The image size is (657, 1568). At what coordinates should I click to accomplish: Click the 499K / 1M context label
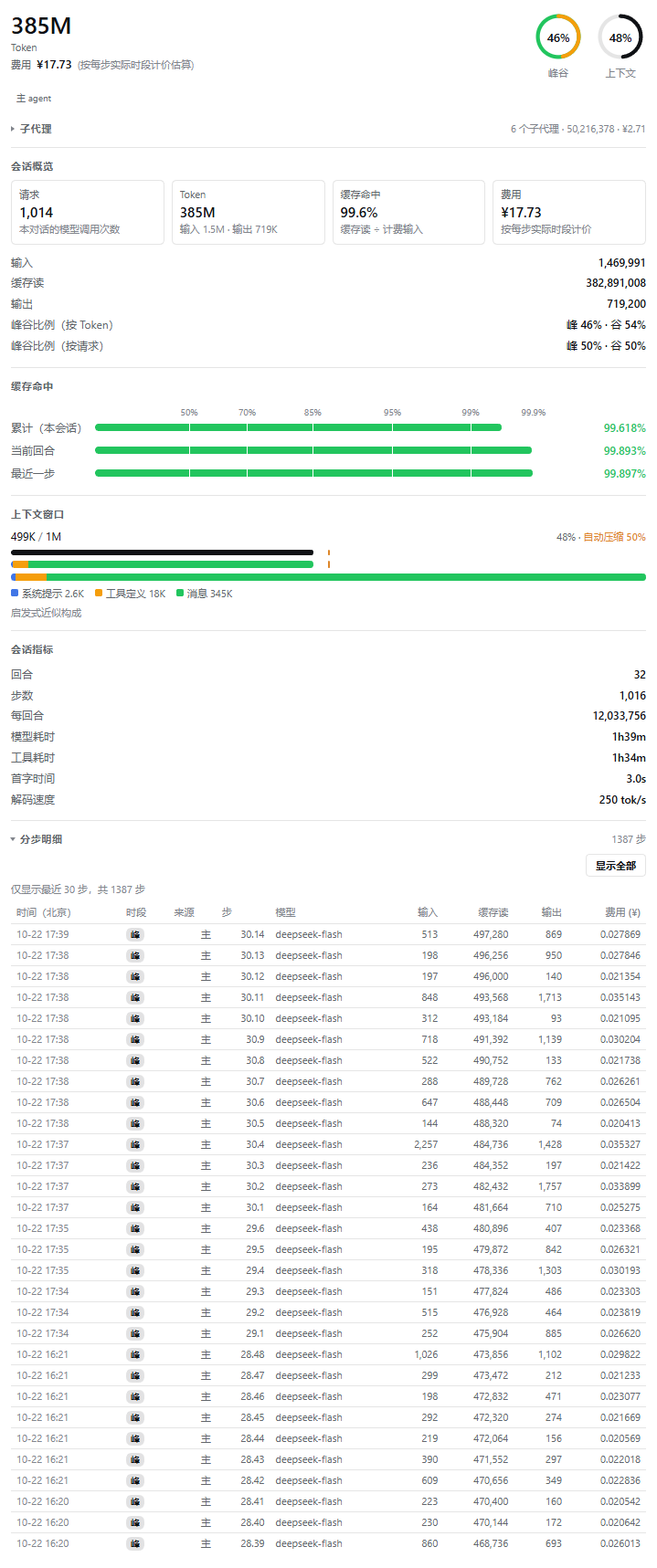pos(36,537)
